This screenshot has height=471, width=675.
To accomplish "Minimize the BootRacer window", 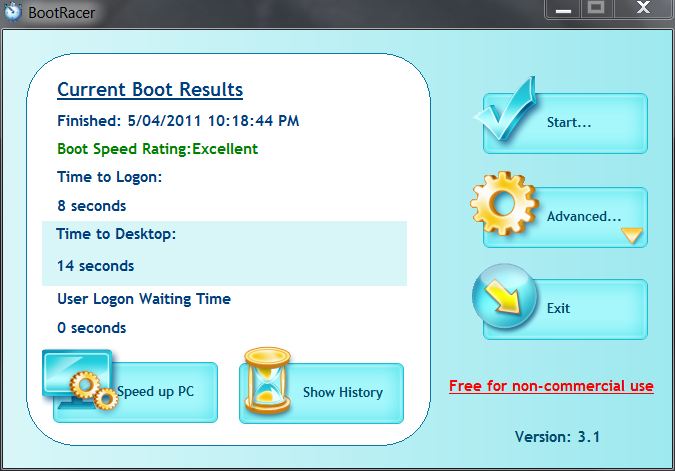I will pos(563,9).
